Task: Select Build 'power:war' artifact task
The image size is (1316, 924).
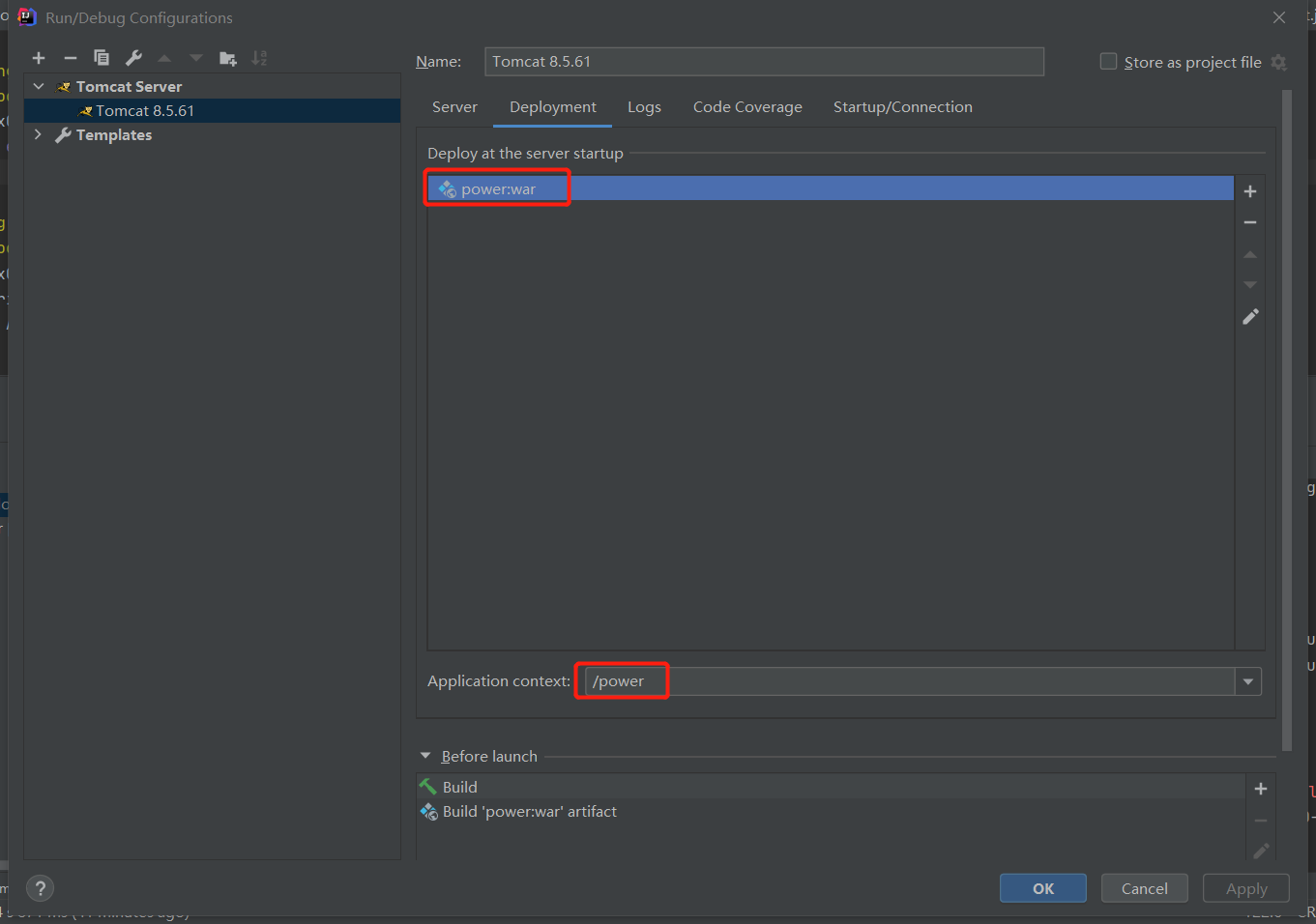Action: (832, 812)
